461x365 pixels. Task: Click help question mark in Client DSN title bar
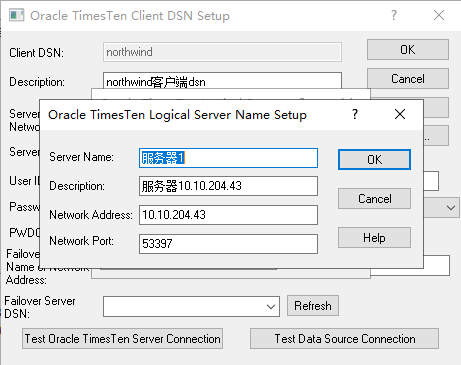[x=394, y=15]
